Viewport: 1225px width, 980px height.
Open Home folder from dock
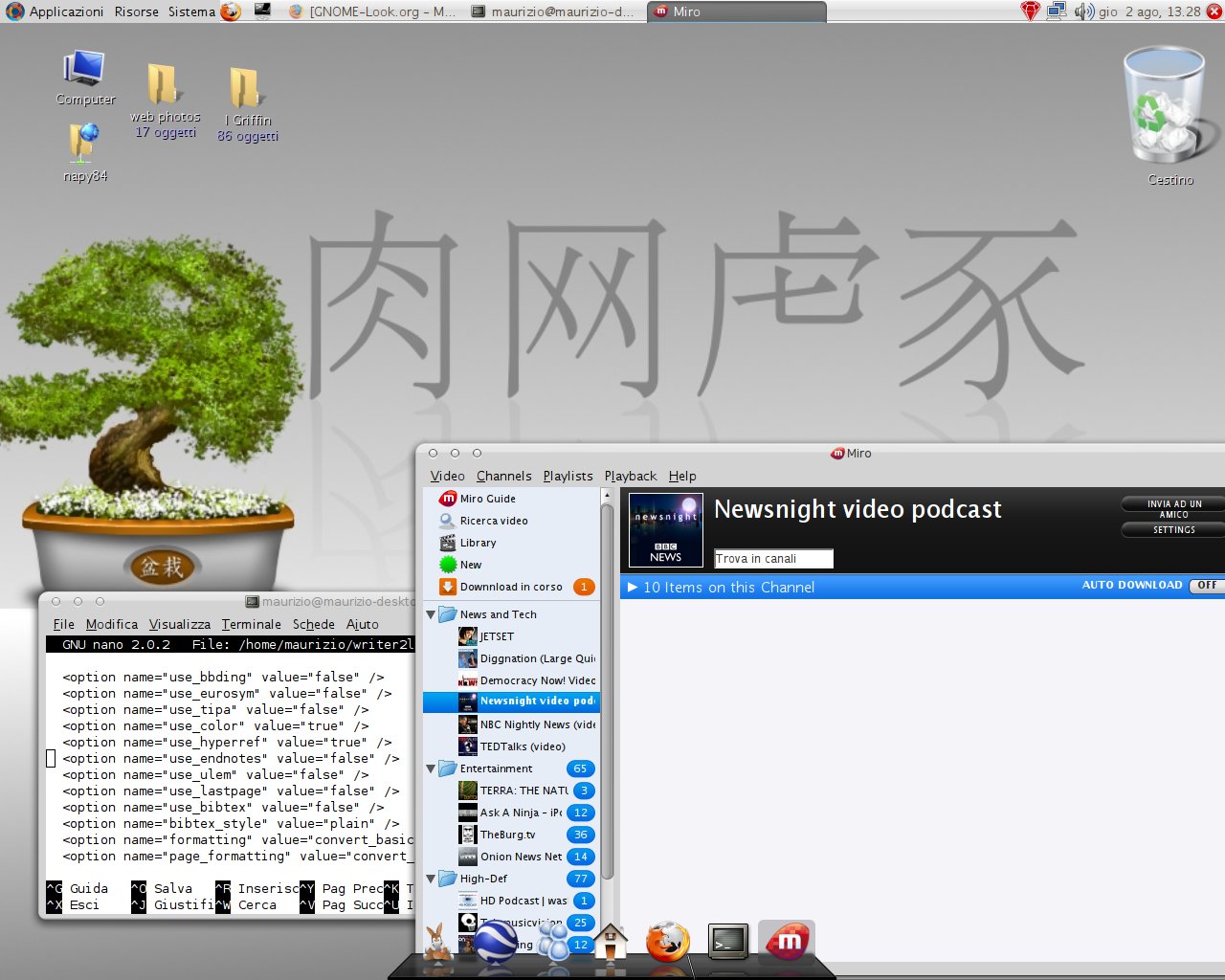pos(611,942)
